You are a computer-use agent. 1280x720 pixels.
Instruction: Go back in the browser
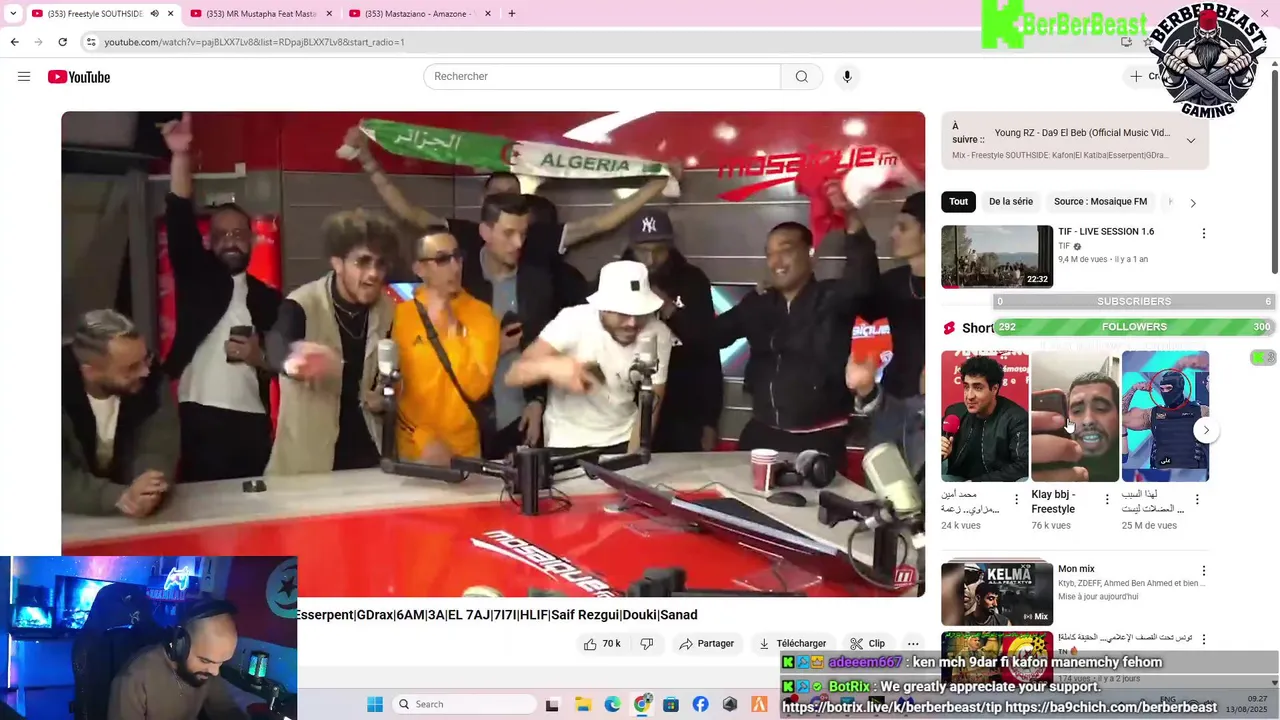14,42
